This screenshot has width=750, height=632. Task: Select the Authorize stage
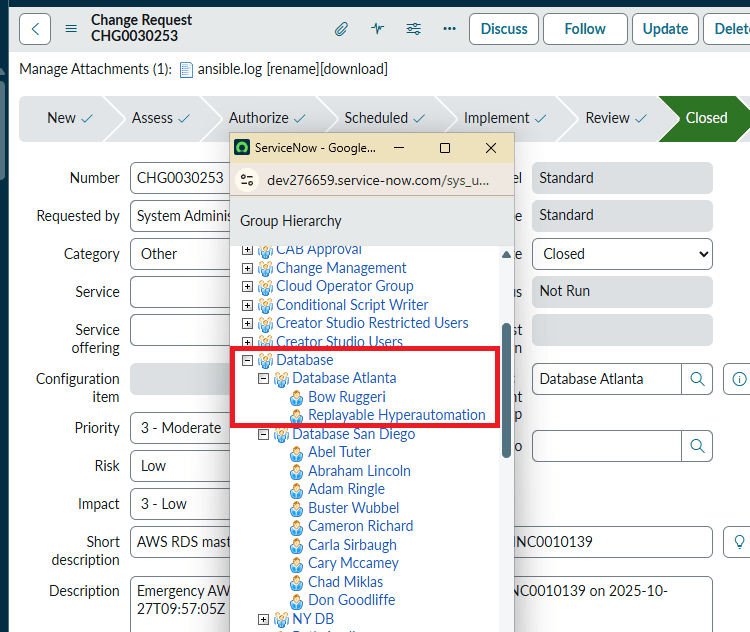267,118
